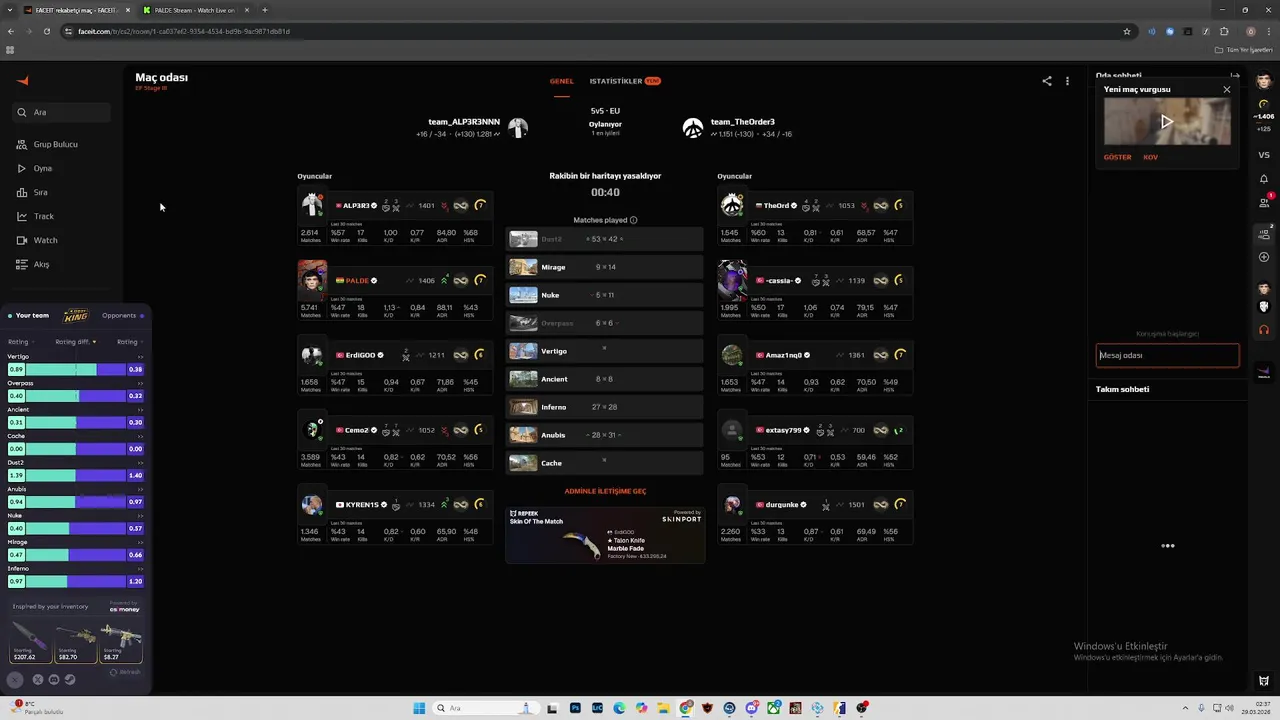Switch to the GENEL tab
Viewport: 1280px width, 720px height.
(x=561, y=81)
